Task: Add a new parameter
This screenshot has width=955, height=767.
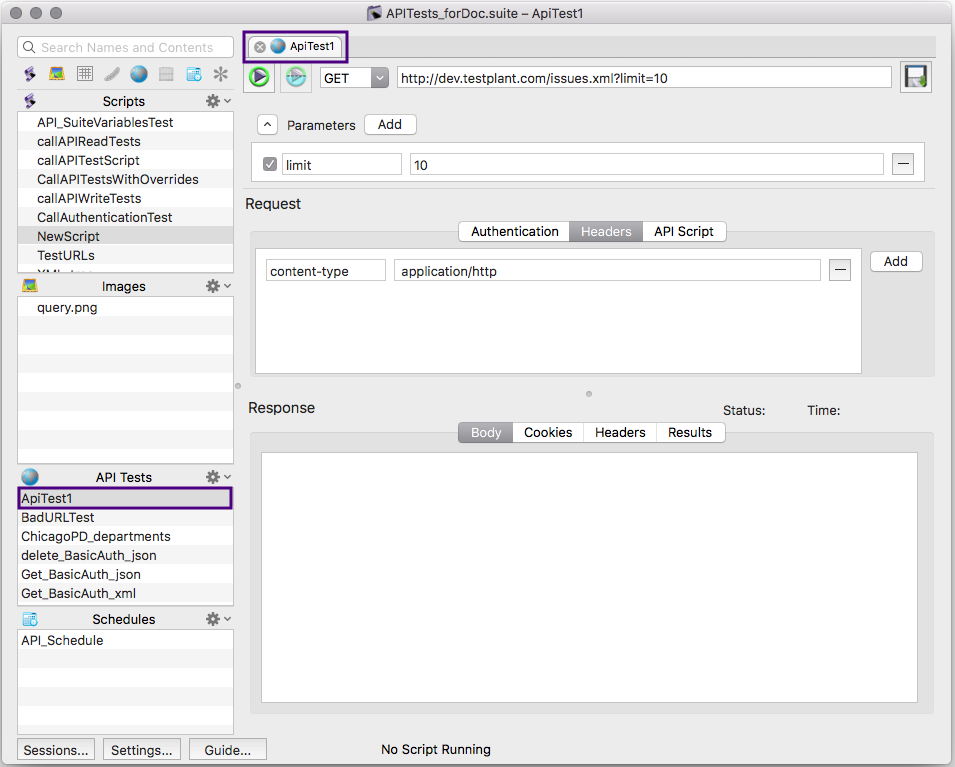Action: [390, 124]
